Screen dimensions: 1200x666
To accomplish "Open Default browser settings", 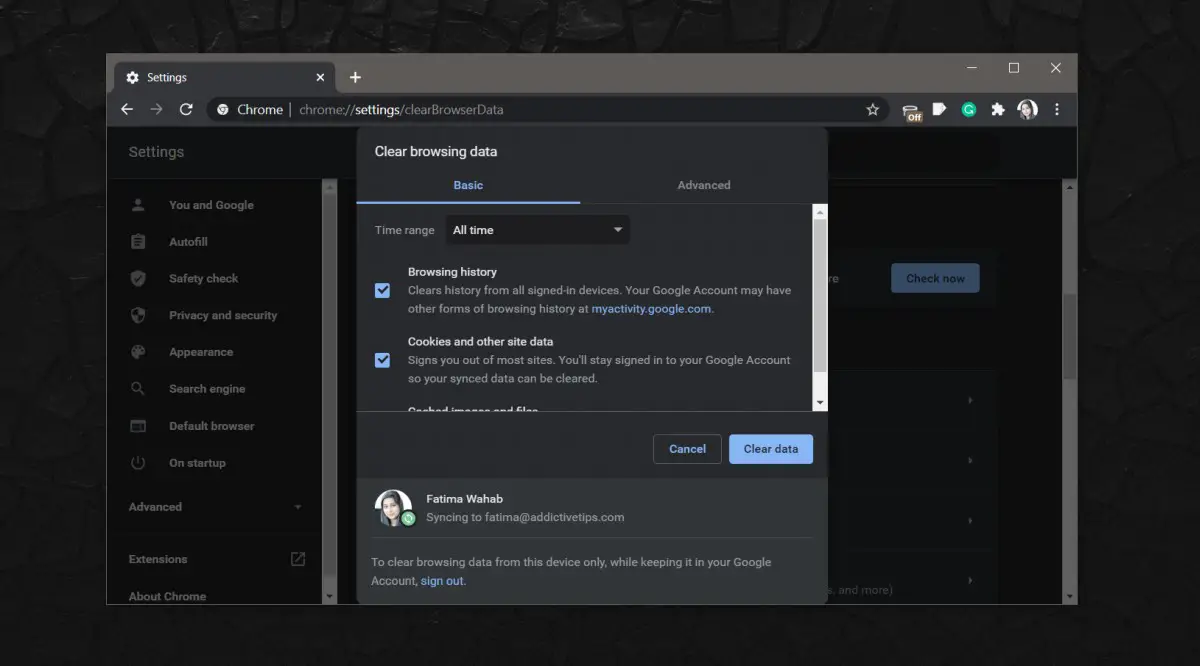I will (x=212, y=426).
